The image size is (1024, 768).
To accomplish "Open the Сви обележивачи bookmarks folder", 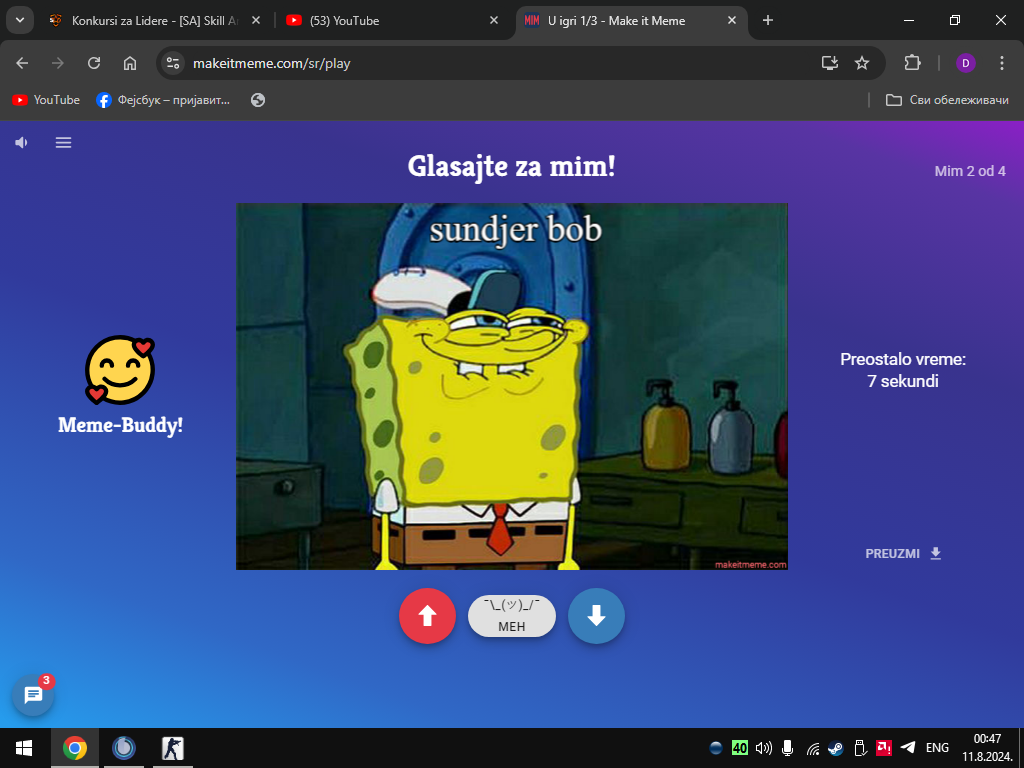I will point(947,100).
